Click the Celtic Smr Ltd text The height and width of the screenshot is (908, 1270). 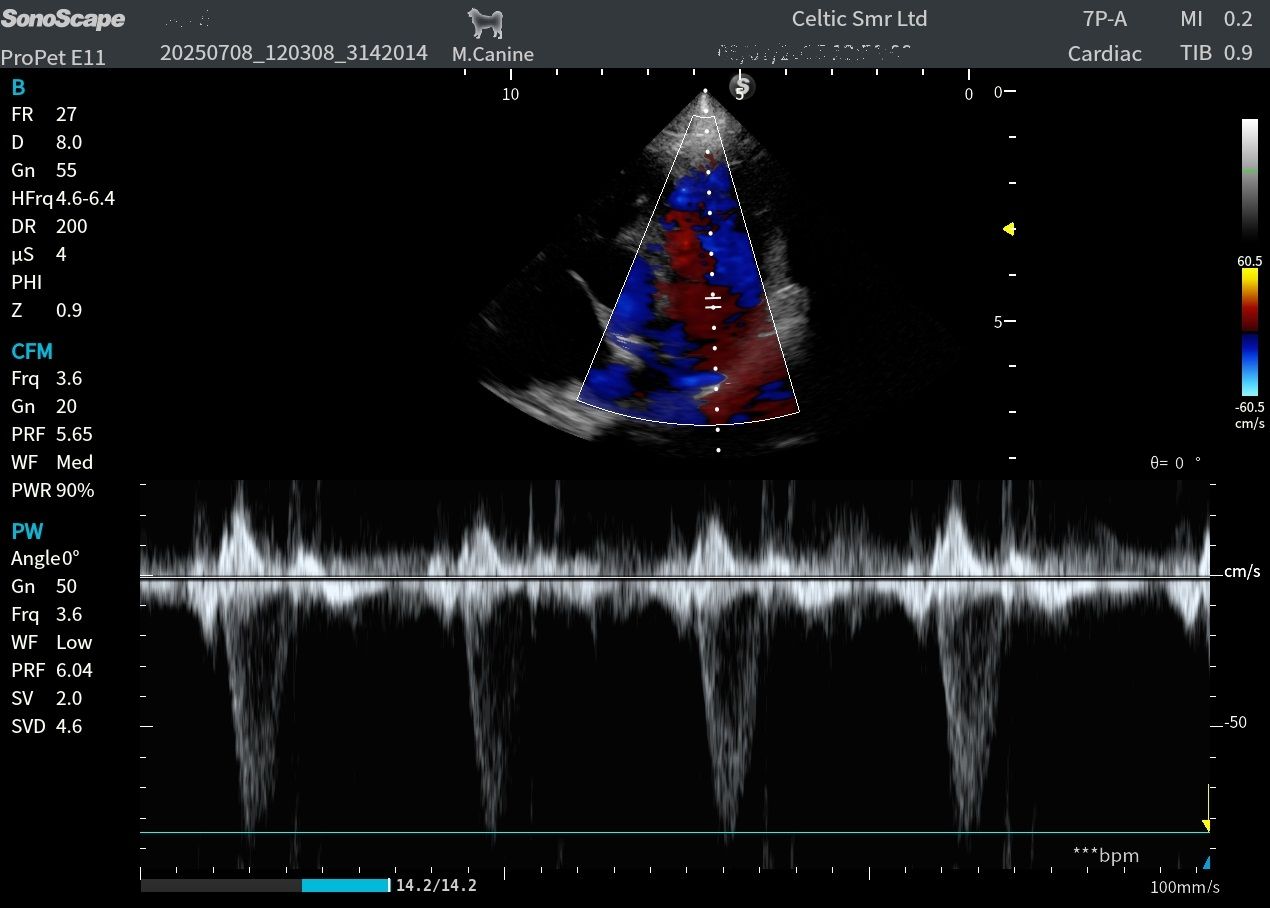(x=859, y=19)
